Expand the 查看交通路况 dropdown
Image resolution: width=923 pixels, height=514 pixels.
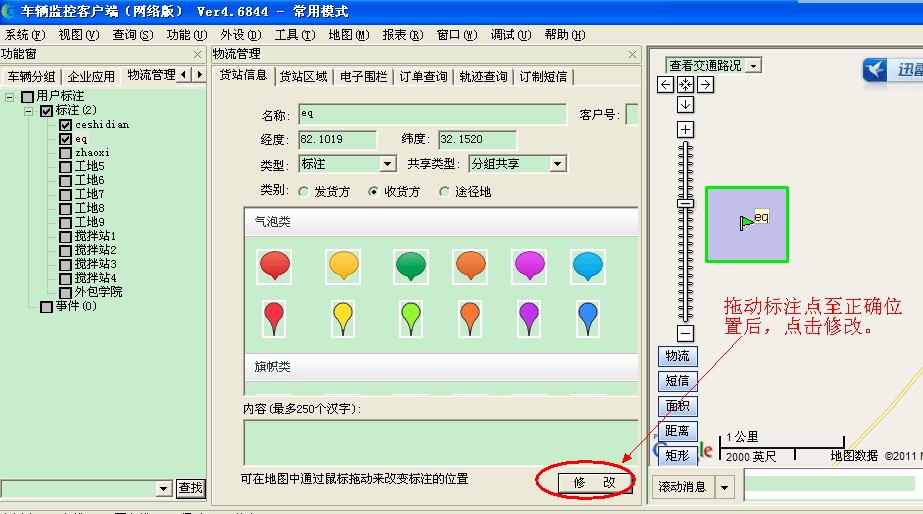752,65
